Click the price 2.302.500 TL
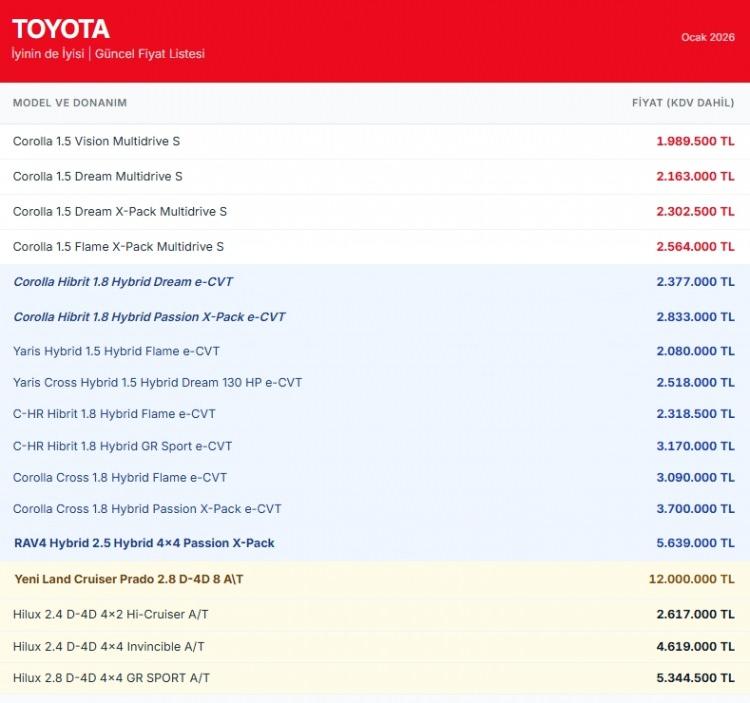 [695, 211]
